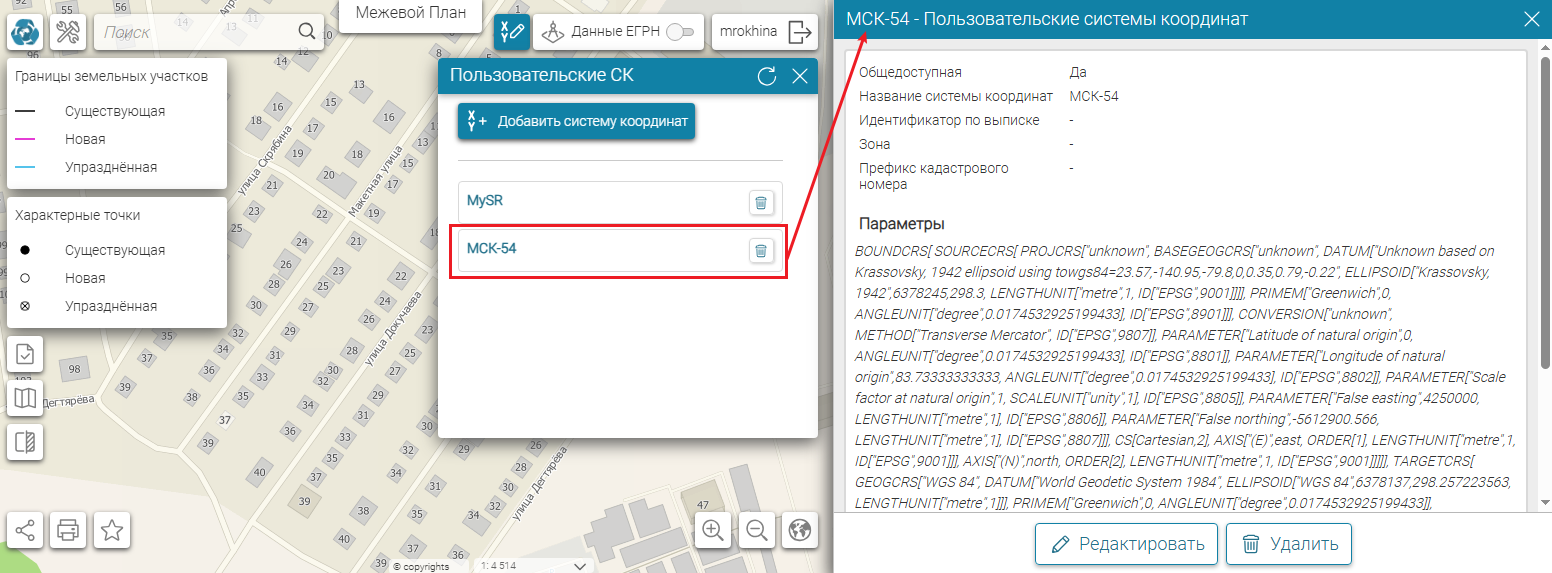Click the search magnifier icon
Screen dimensions: 1552x573
(x=307, y=32)
